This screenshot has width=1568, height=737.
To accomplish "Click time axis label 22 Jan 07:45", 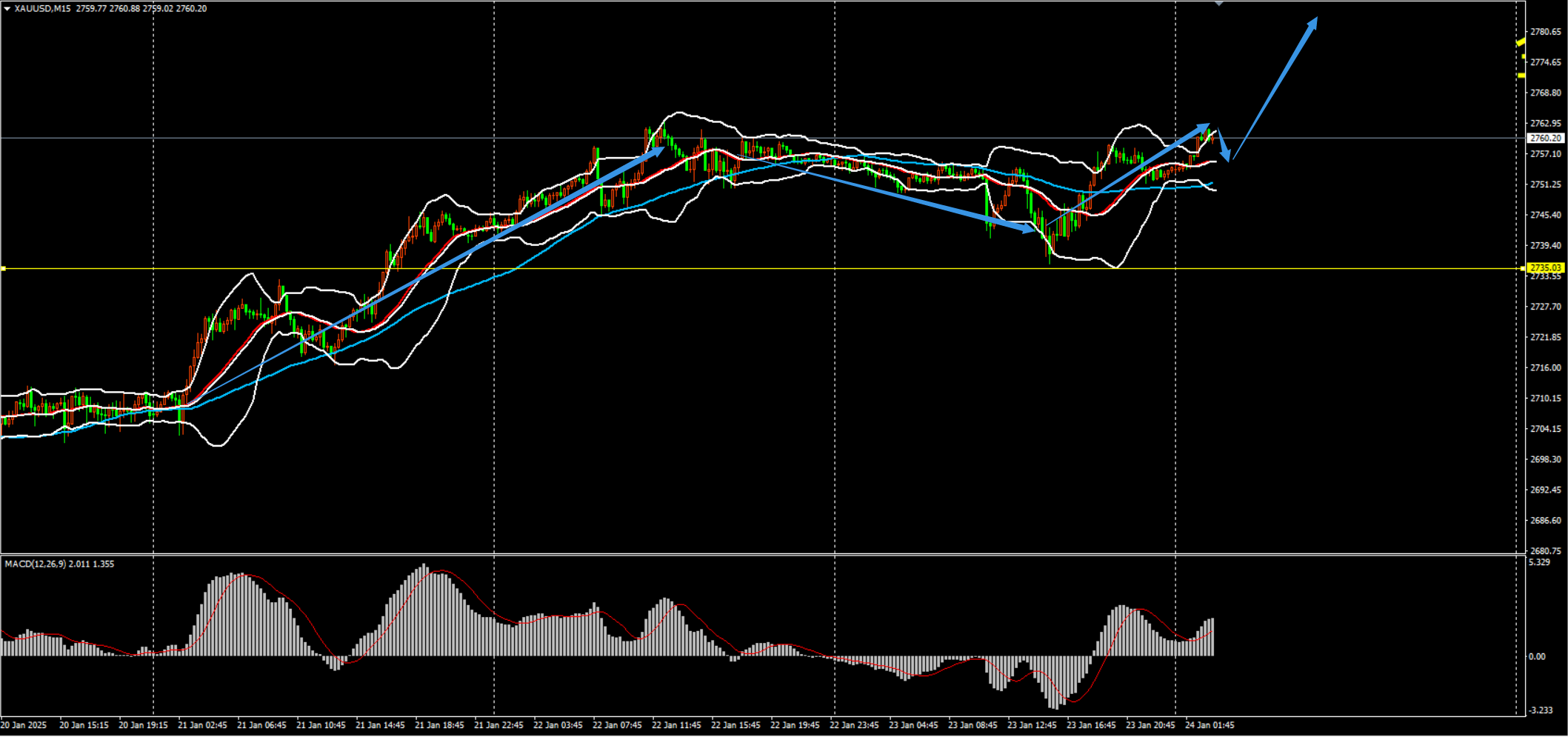I will 617,725.
